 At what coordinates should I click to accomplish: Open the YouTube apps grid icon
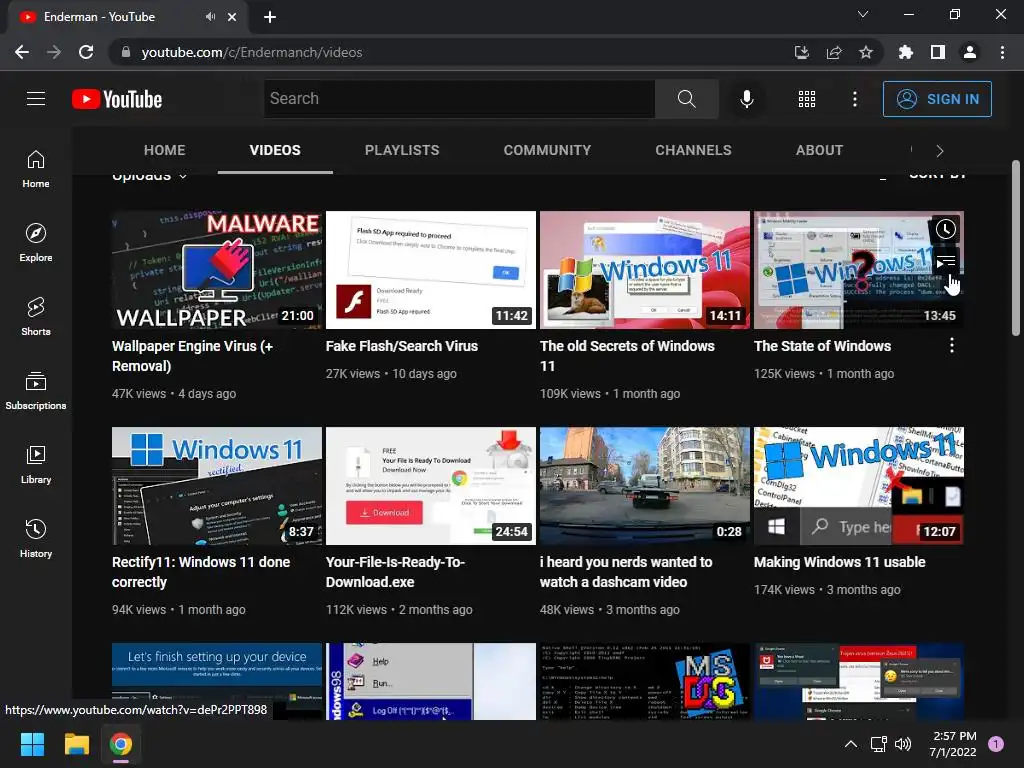click(x=807, y=99)
